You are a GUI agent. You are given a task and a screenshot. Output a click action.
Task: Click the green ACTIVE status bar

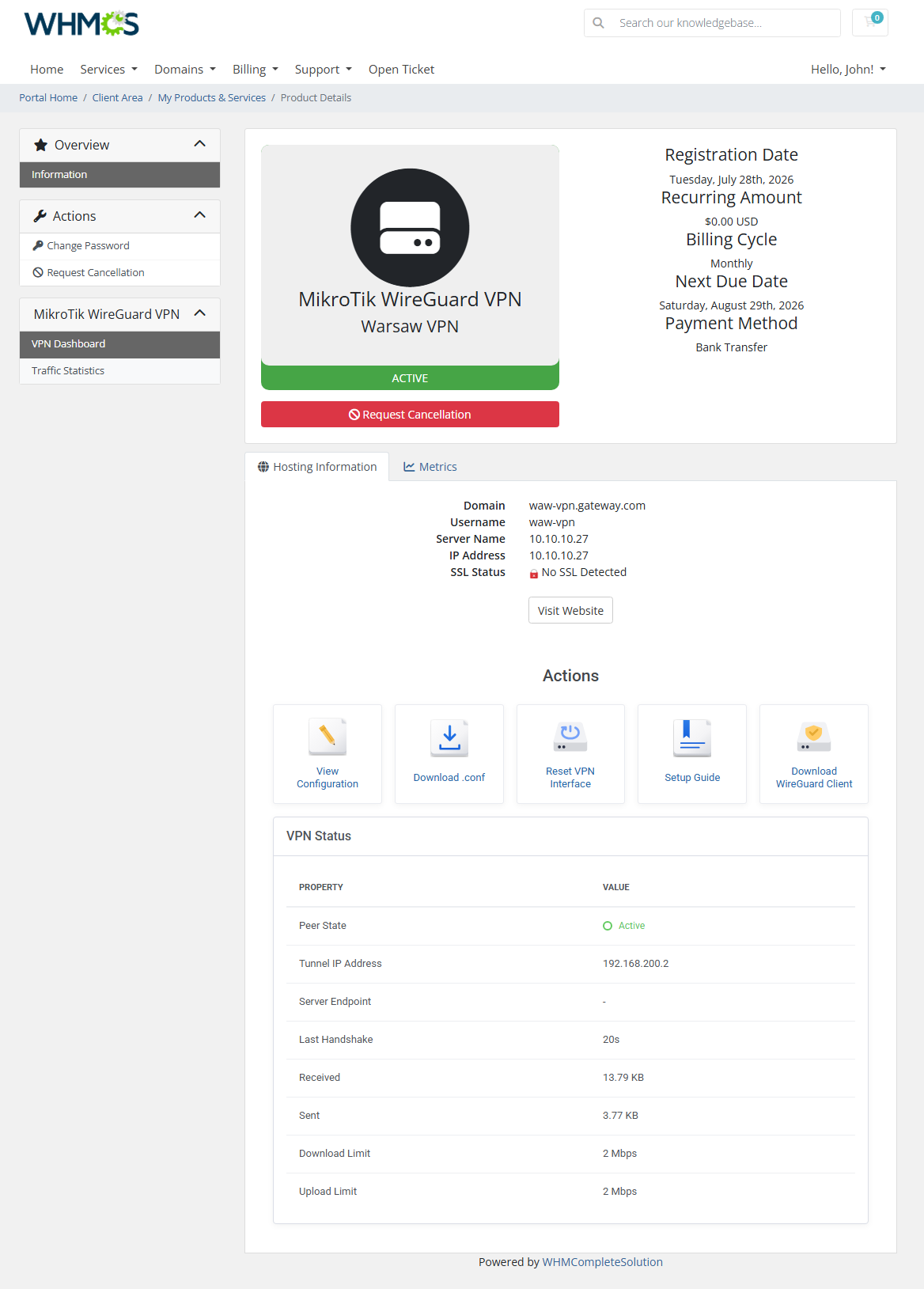tap(410, 378)
